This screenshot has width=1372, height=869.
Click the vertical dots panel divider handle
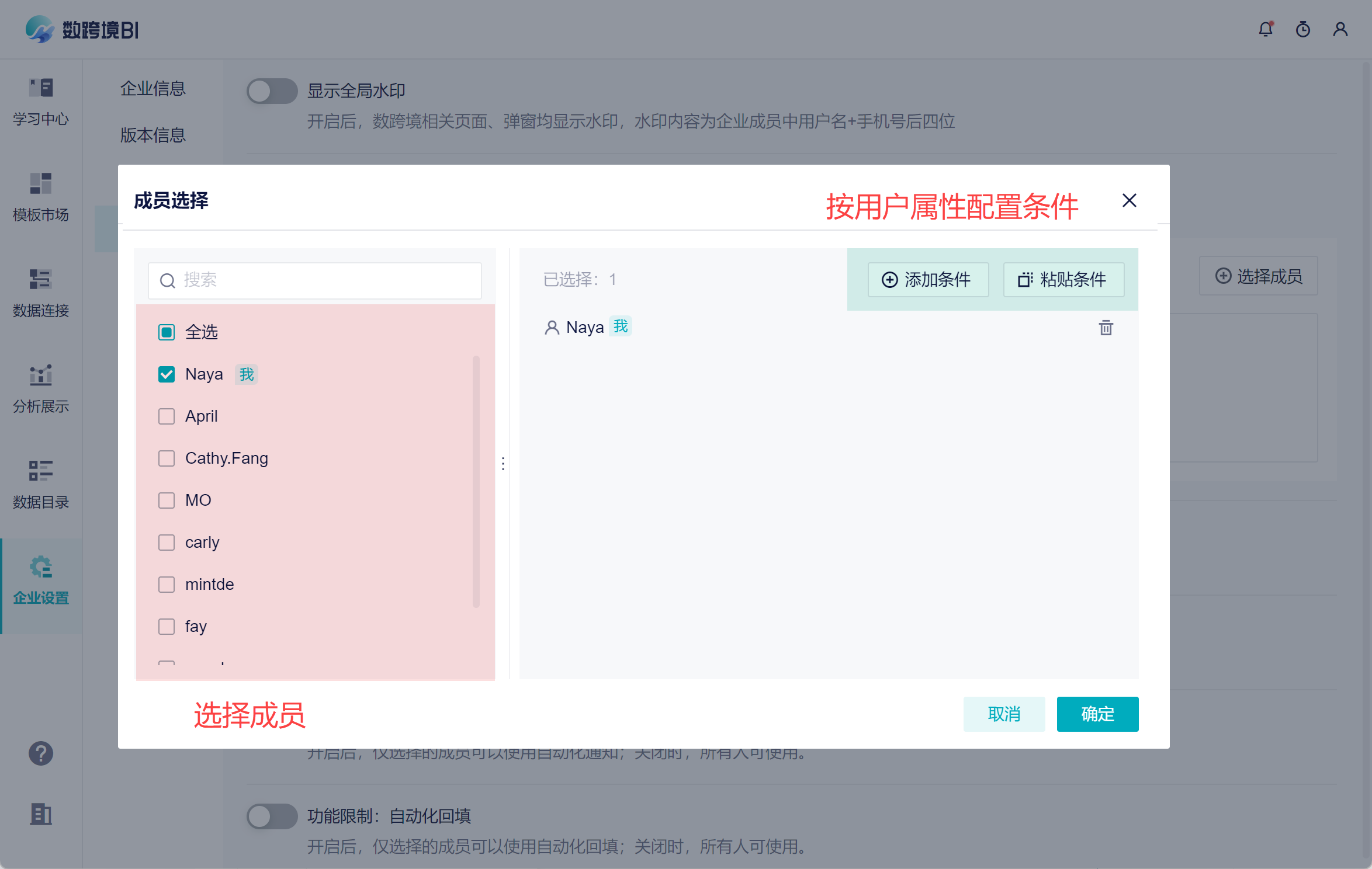click(503, 464)
